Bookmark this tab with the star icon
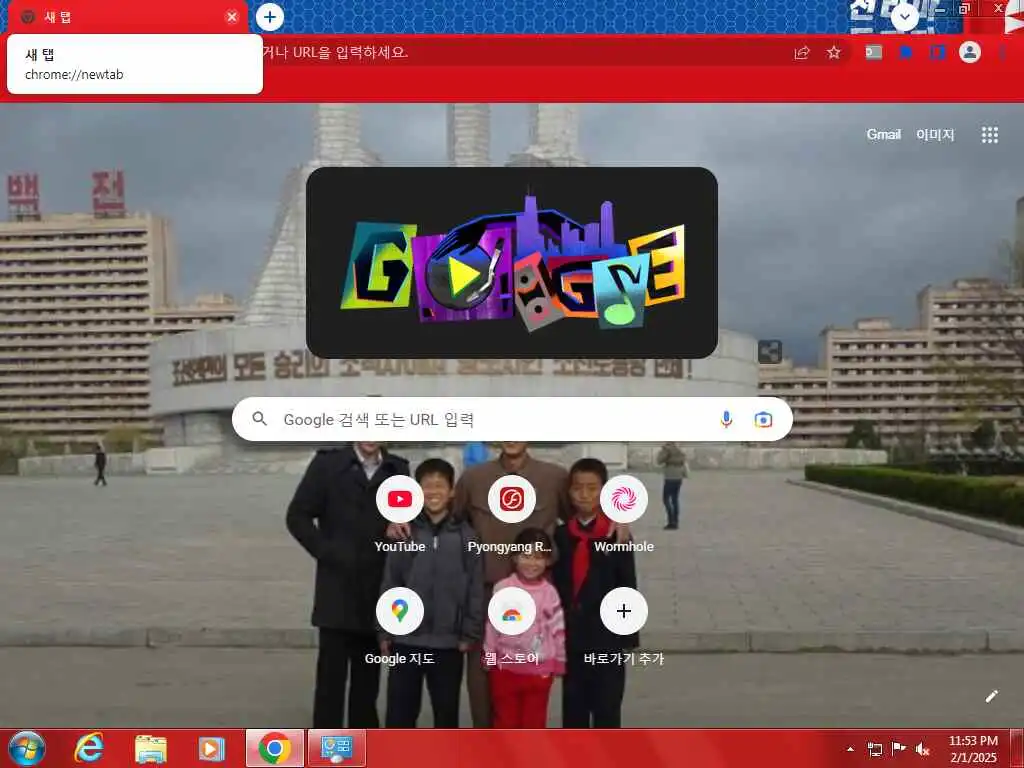 [833, 53]
